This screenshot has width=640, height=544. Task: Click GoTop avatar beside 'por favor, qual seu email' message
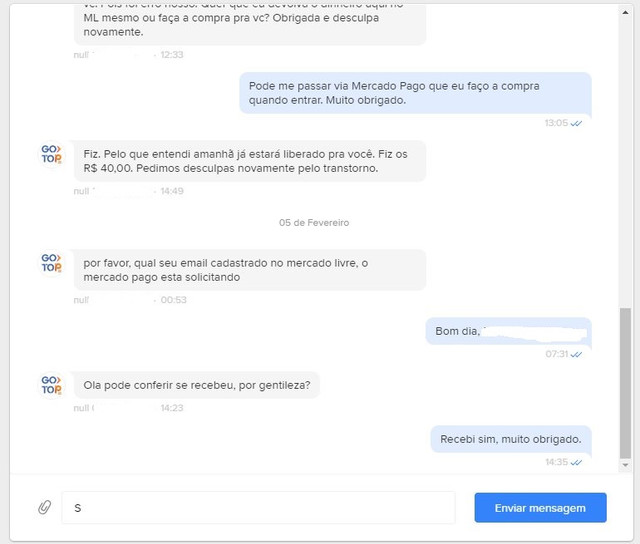[x=51, y=263]
